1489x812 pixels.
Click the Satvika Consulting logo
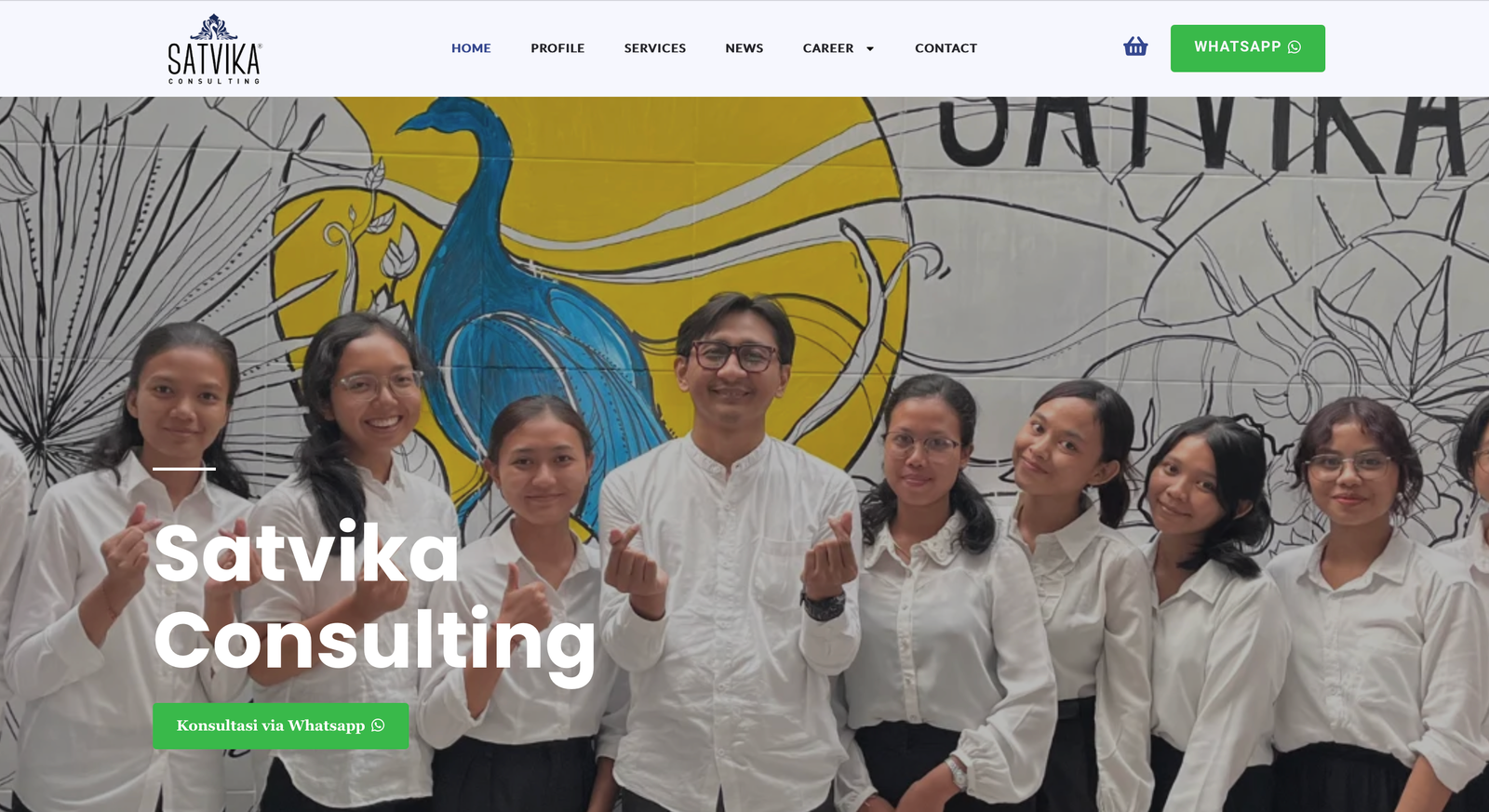pyautogui.click(x=214, y=49)
